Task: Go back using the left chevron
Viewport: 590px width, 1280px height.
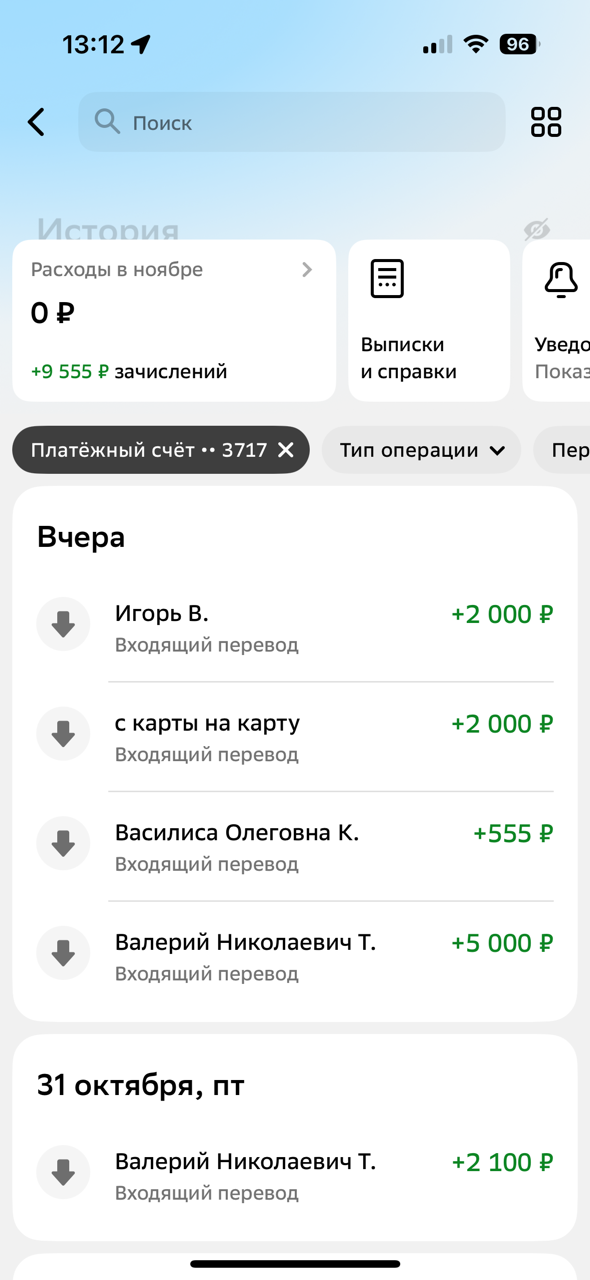Action: [x=35, y=122]
